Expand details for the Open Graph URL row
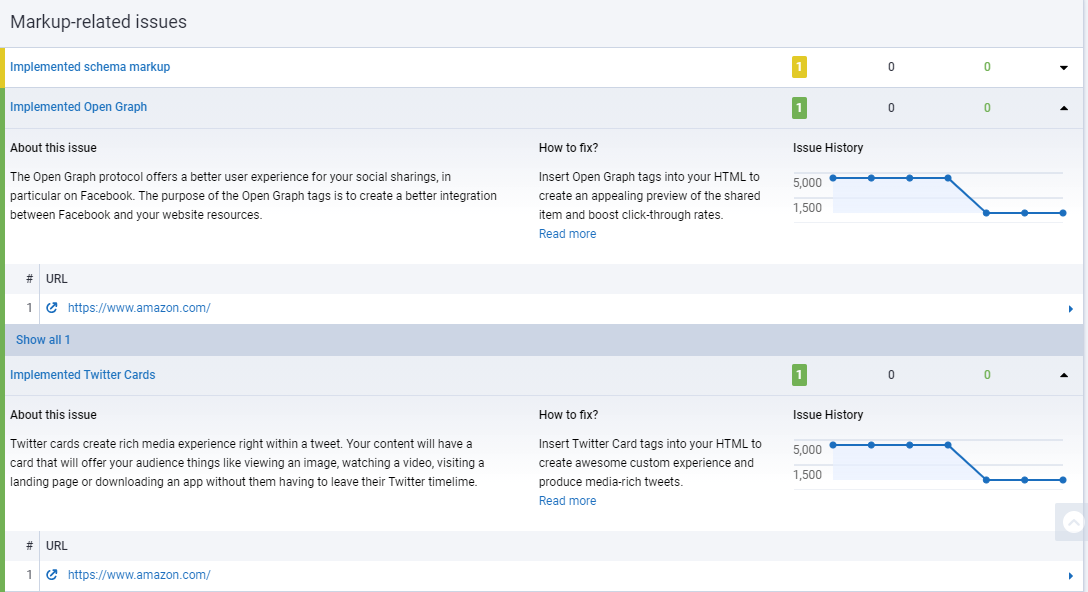Screen dimensions: 1088x592 coord(1071,308)
